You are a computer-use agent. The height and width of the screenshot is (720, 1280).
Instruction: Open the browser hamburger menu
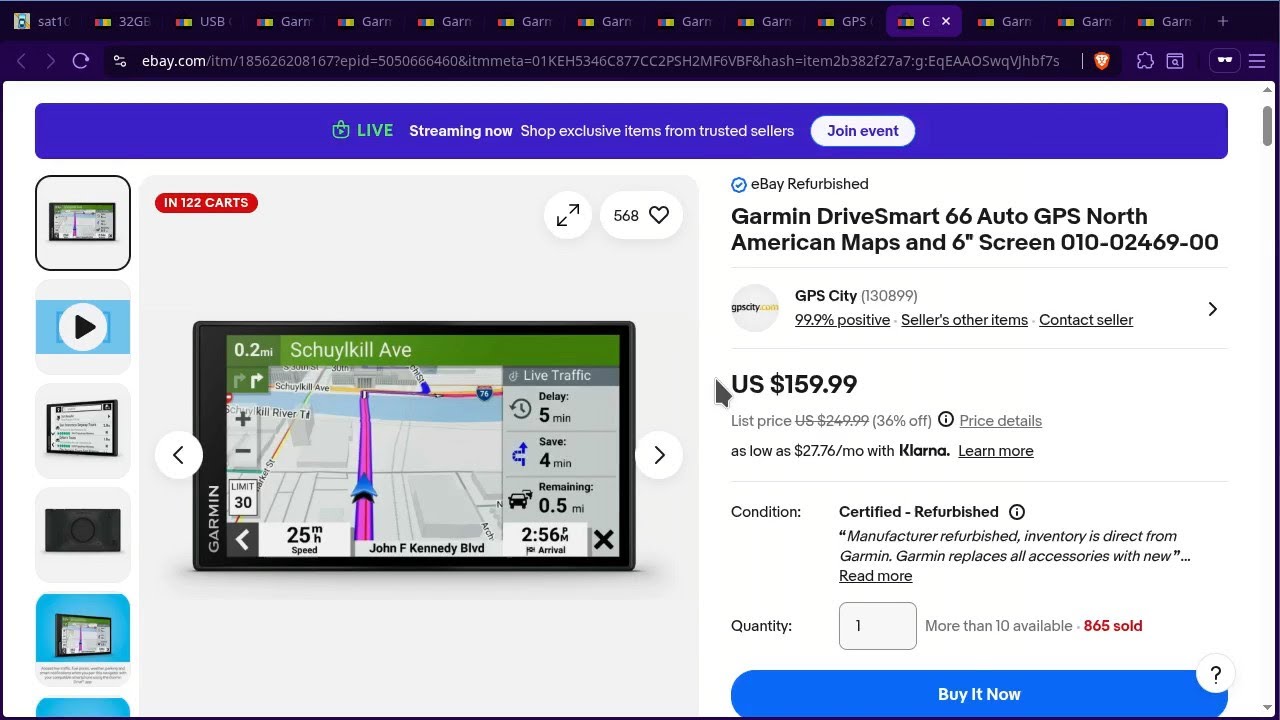tap(1257, 61)
